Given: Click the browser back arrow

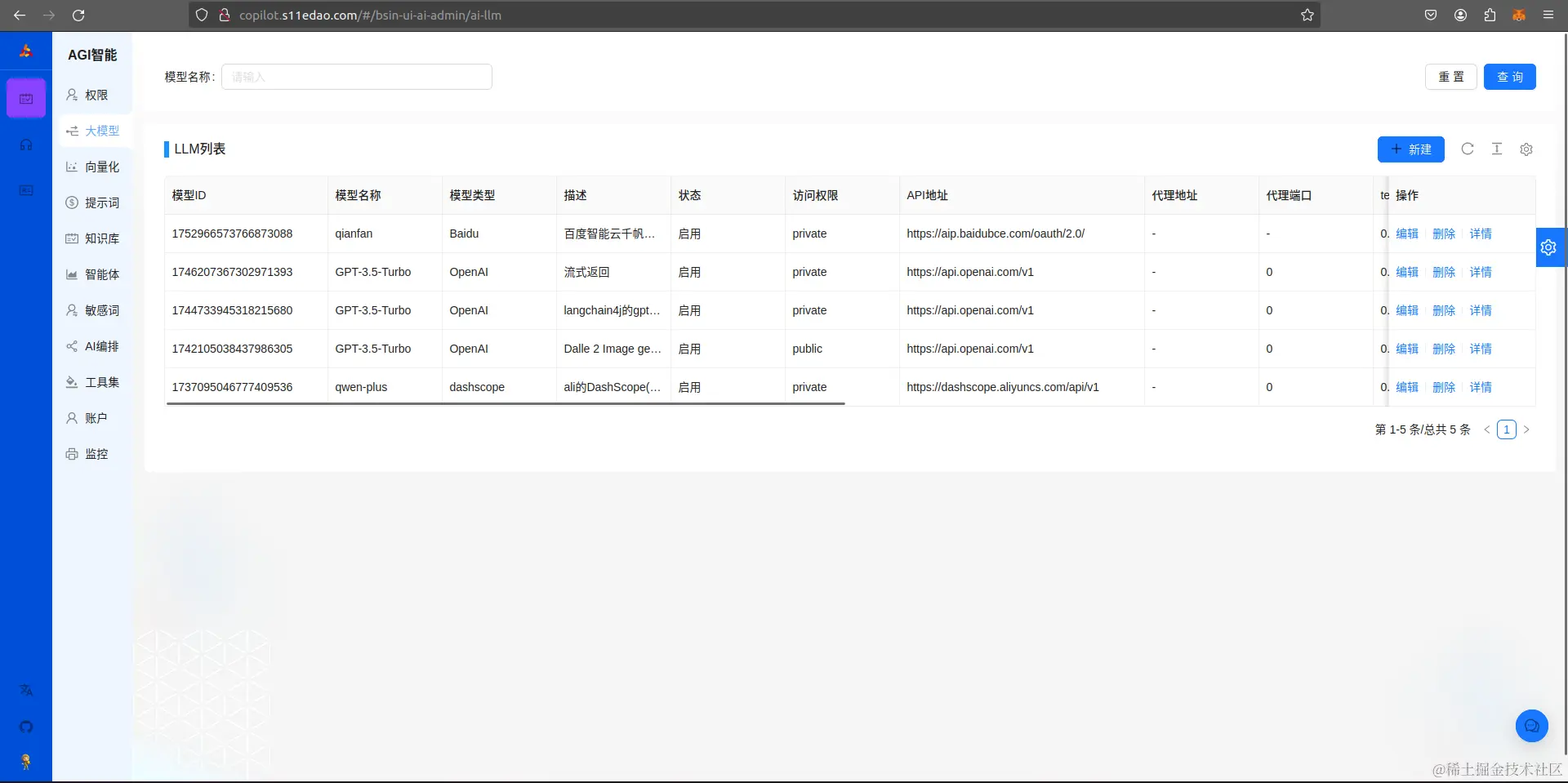Looking at the screenshot, I should tap(20, 15).
